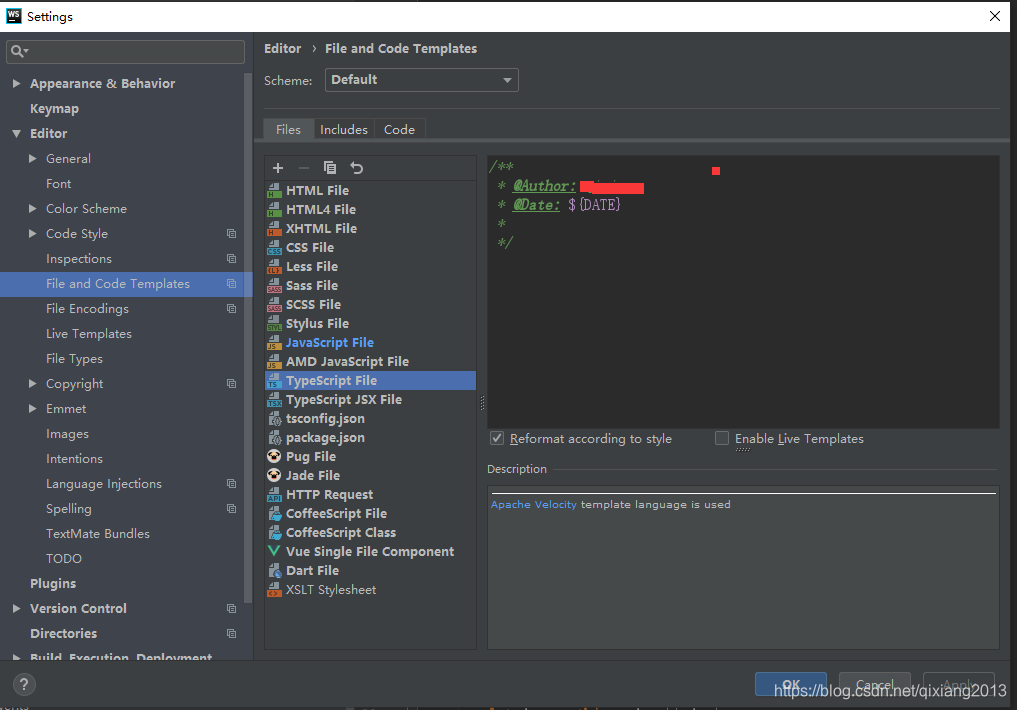
Task: Choose the Dart File icon
Action: pos(274,571)
